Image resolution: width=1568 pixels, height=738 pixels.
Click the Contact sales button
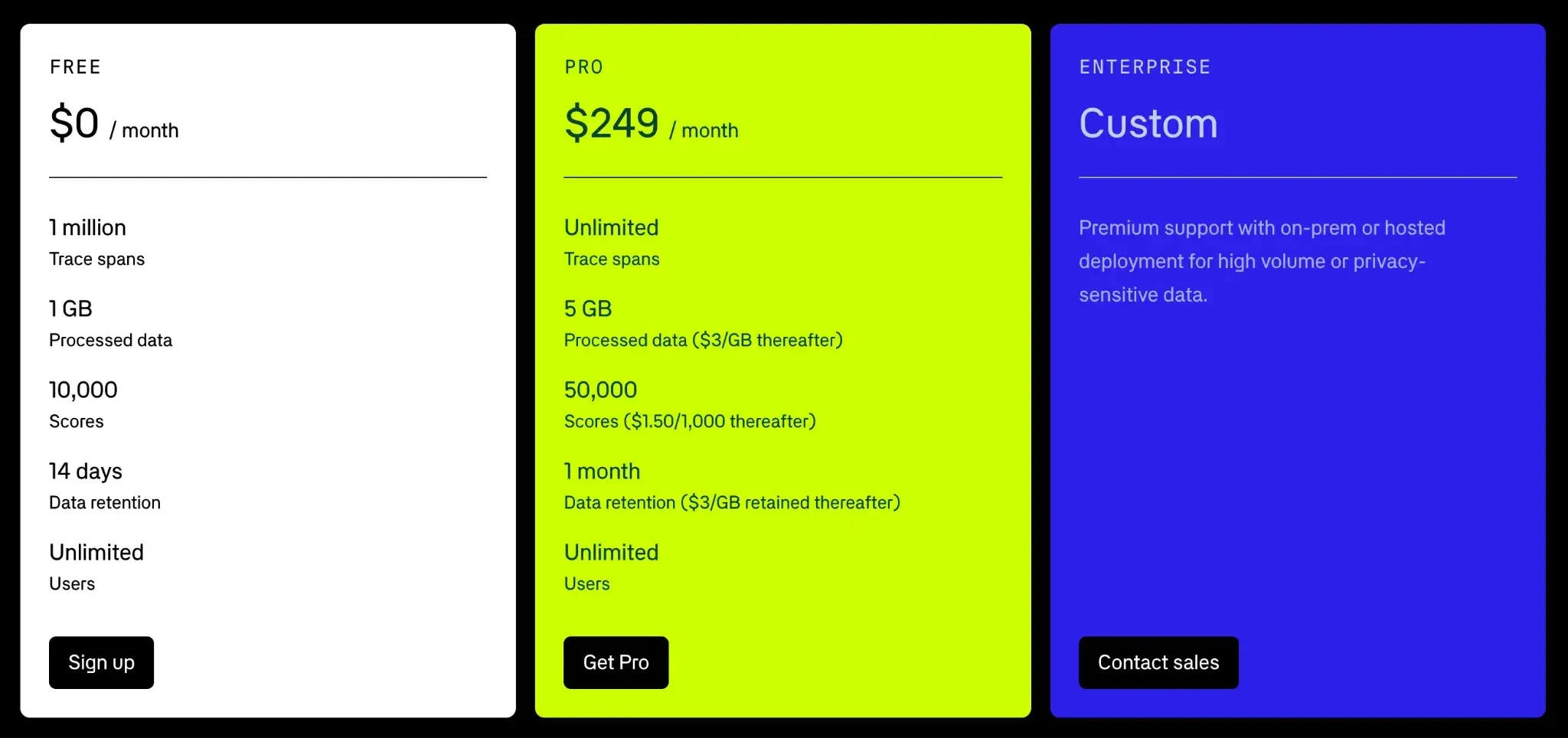pyautogui.click(x=1158, y=662)
